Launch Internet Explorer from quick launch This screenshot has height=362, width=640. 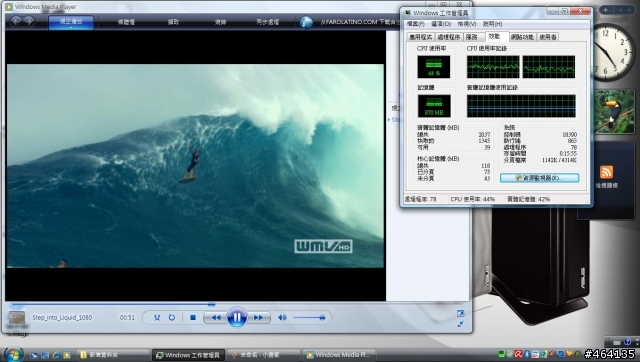[56, 355]
